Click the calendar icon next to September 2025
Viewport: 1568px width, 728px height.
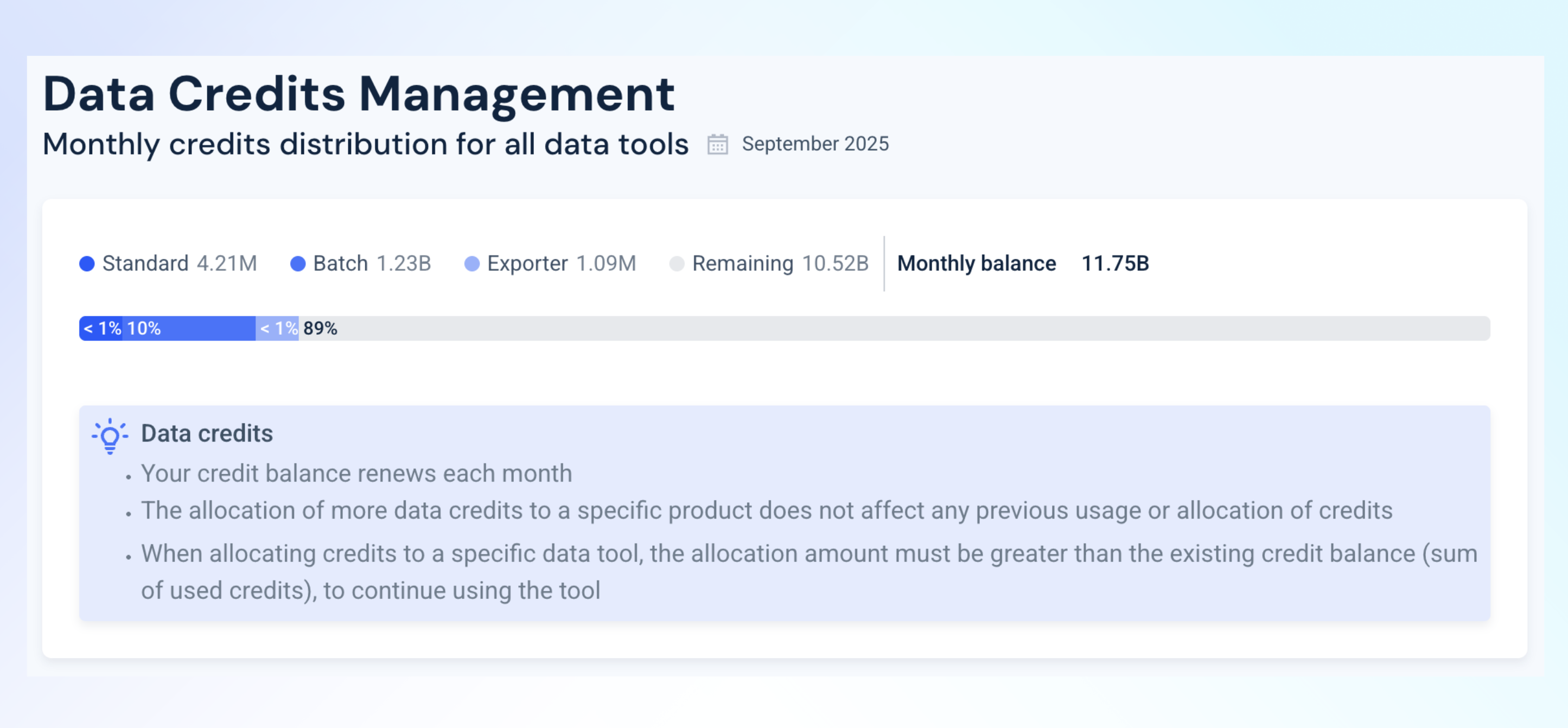pyautogui.click(x=718, y=144)
